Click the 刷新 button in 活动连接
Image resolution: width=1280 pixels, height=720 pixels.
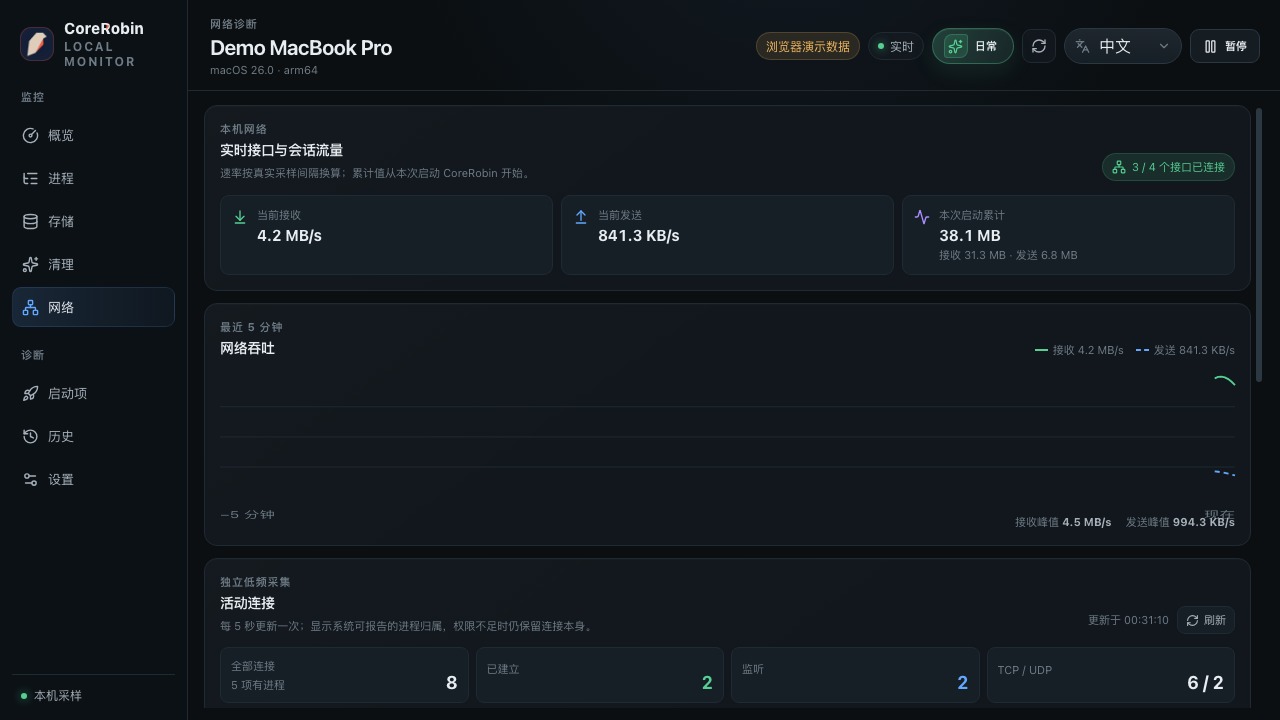(x=1205, y=620)
